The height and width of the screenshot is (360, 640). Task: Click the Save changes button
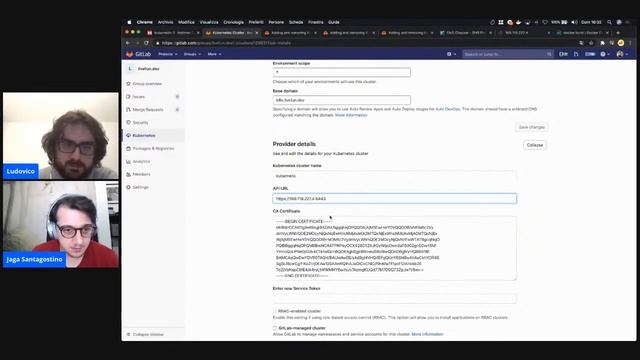(x=531, y=127)
